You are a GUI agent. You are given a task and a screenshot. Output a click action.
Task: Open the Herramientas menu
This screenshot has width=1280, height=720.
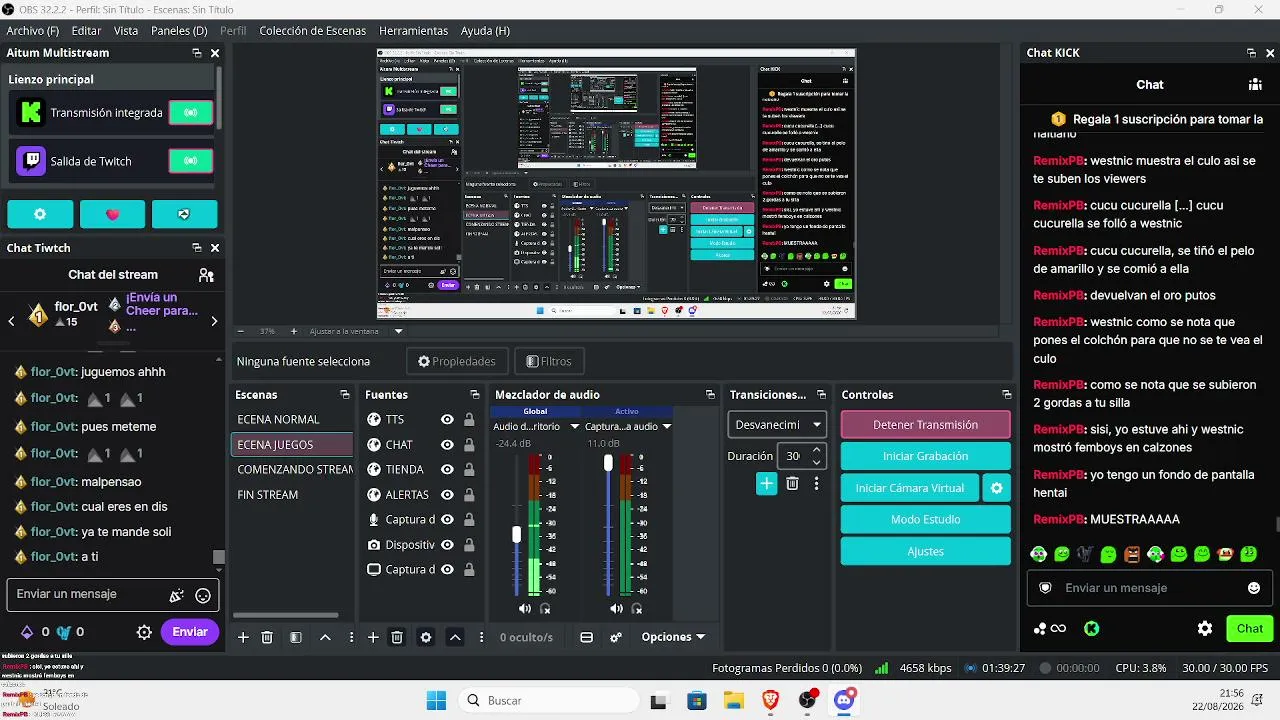click(414, 31)
